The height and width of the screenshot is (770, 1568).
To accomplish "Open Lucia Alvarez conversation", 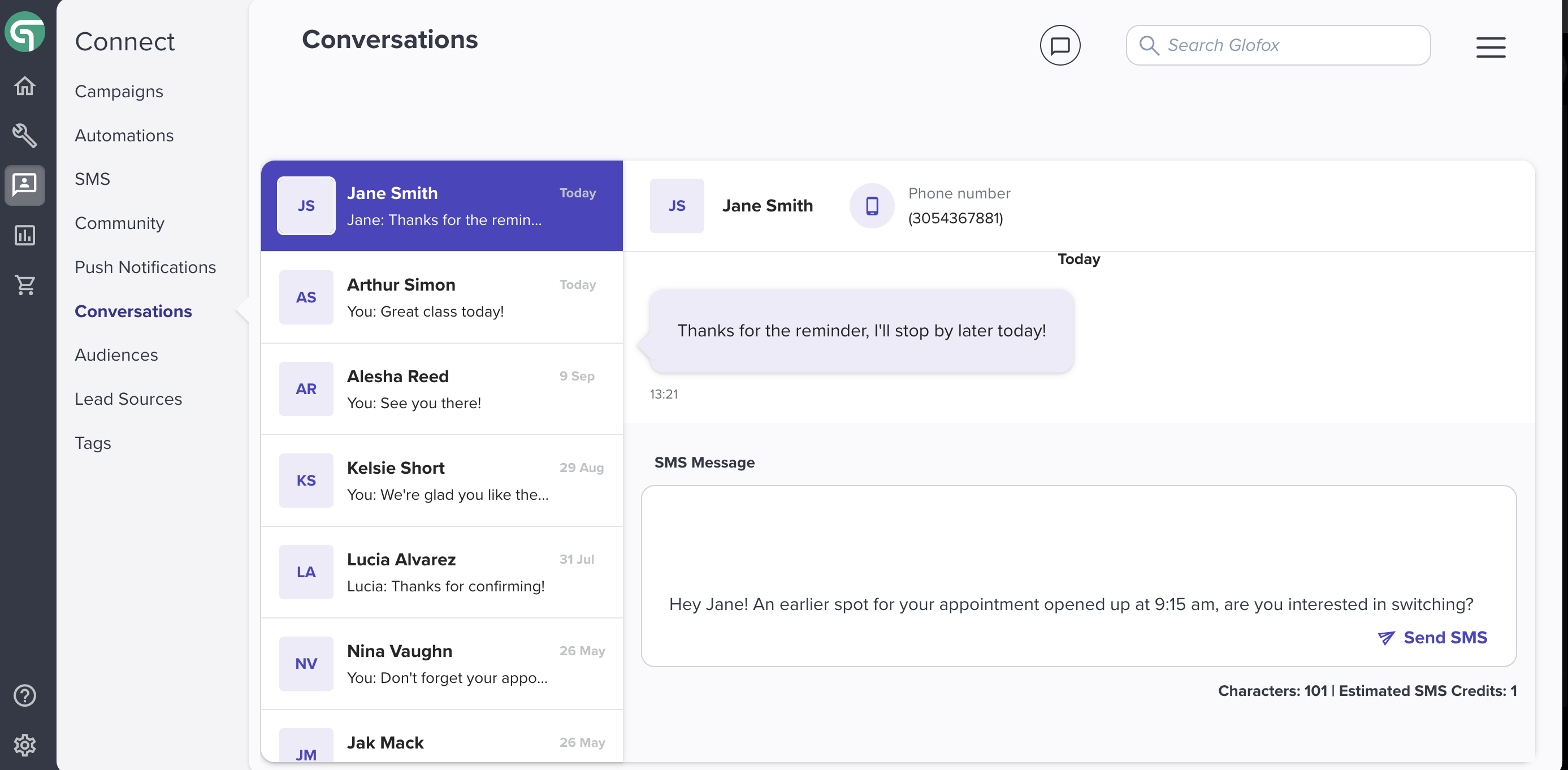I will coord(442,572).
